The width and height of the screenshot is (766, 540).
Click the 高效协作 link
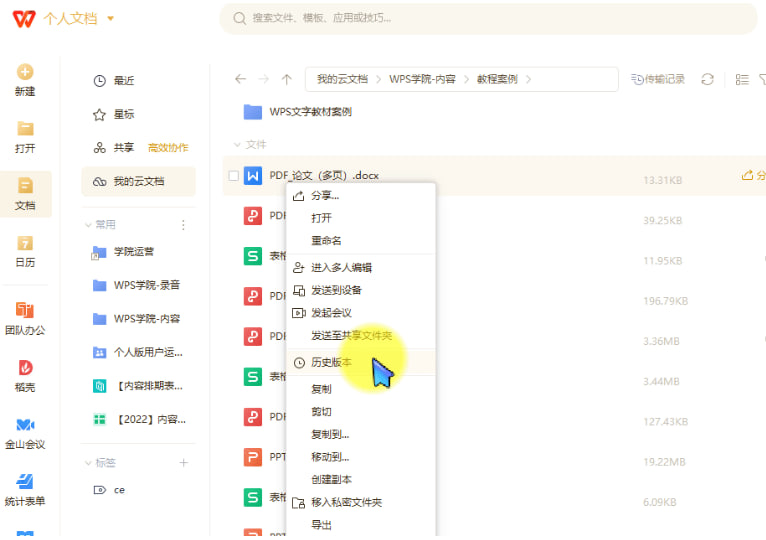point(168,148)
